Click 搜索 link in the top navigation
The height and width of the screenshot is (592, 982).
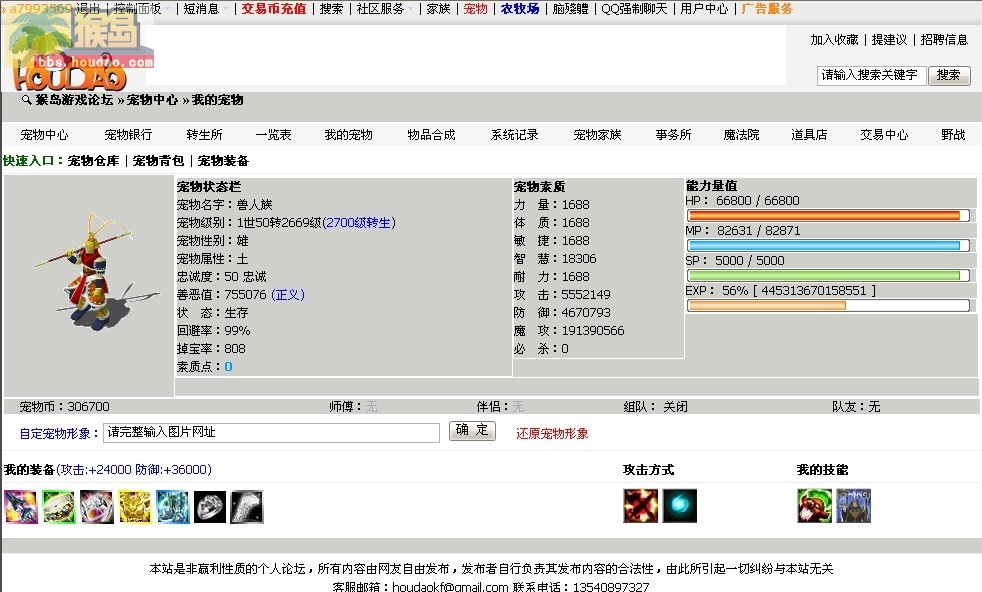(x=331, y=9)
